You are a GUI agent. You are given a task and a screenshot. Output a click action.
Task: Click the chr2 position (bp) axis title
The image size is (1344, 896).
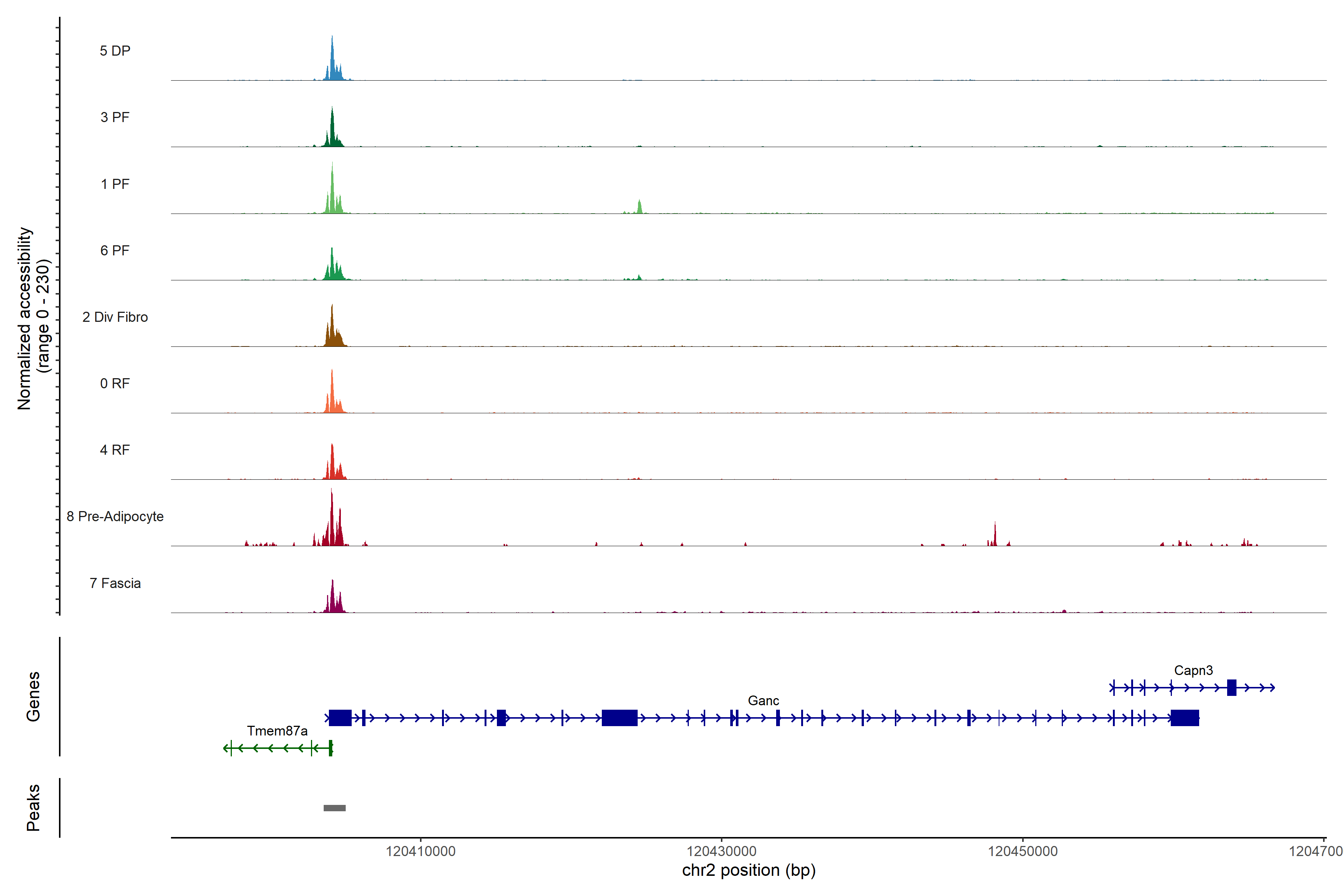pyautogui.click(x=749, y=870)
